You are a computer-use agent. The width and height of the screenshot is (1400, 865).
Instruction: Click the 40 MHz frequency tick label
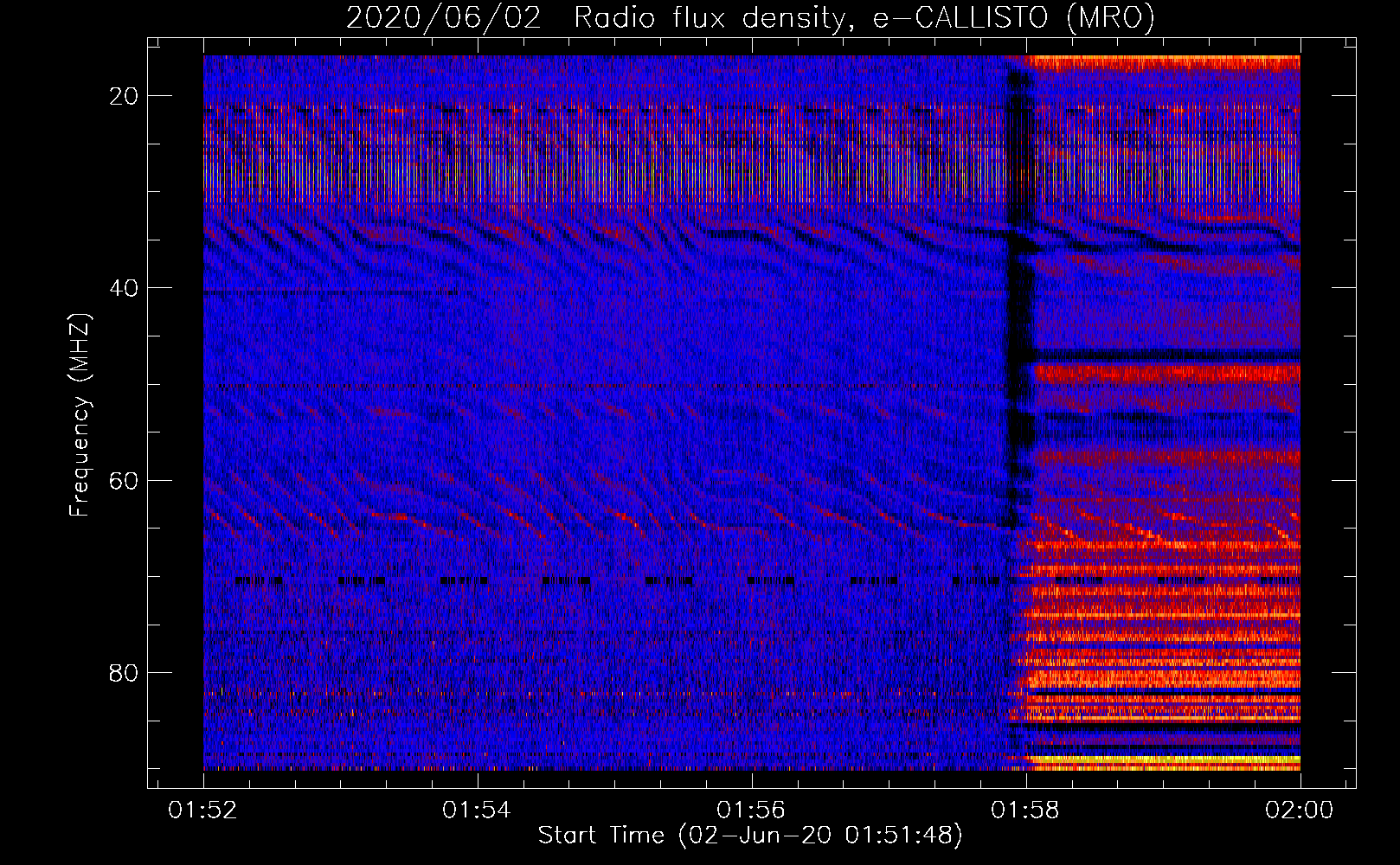[x=125, y=288]
